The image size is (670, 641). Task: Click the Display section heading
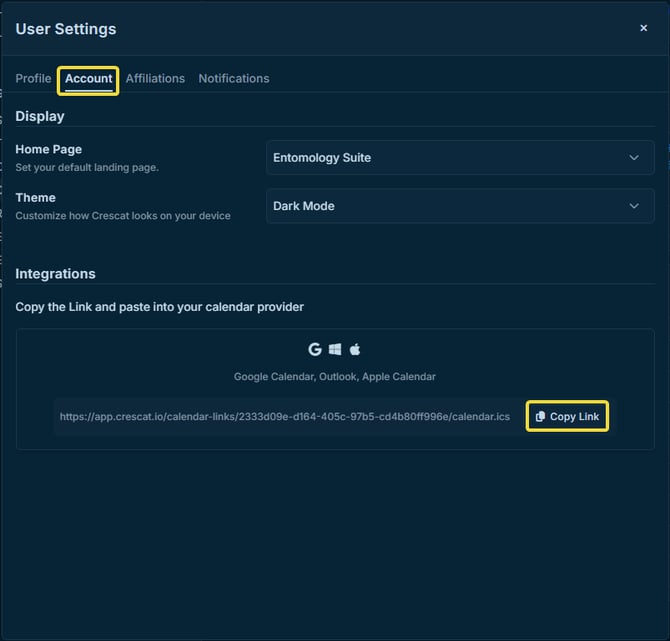pos(40,116)
